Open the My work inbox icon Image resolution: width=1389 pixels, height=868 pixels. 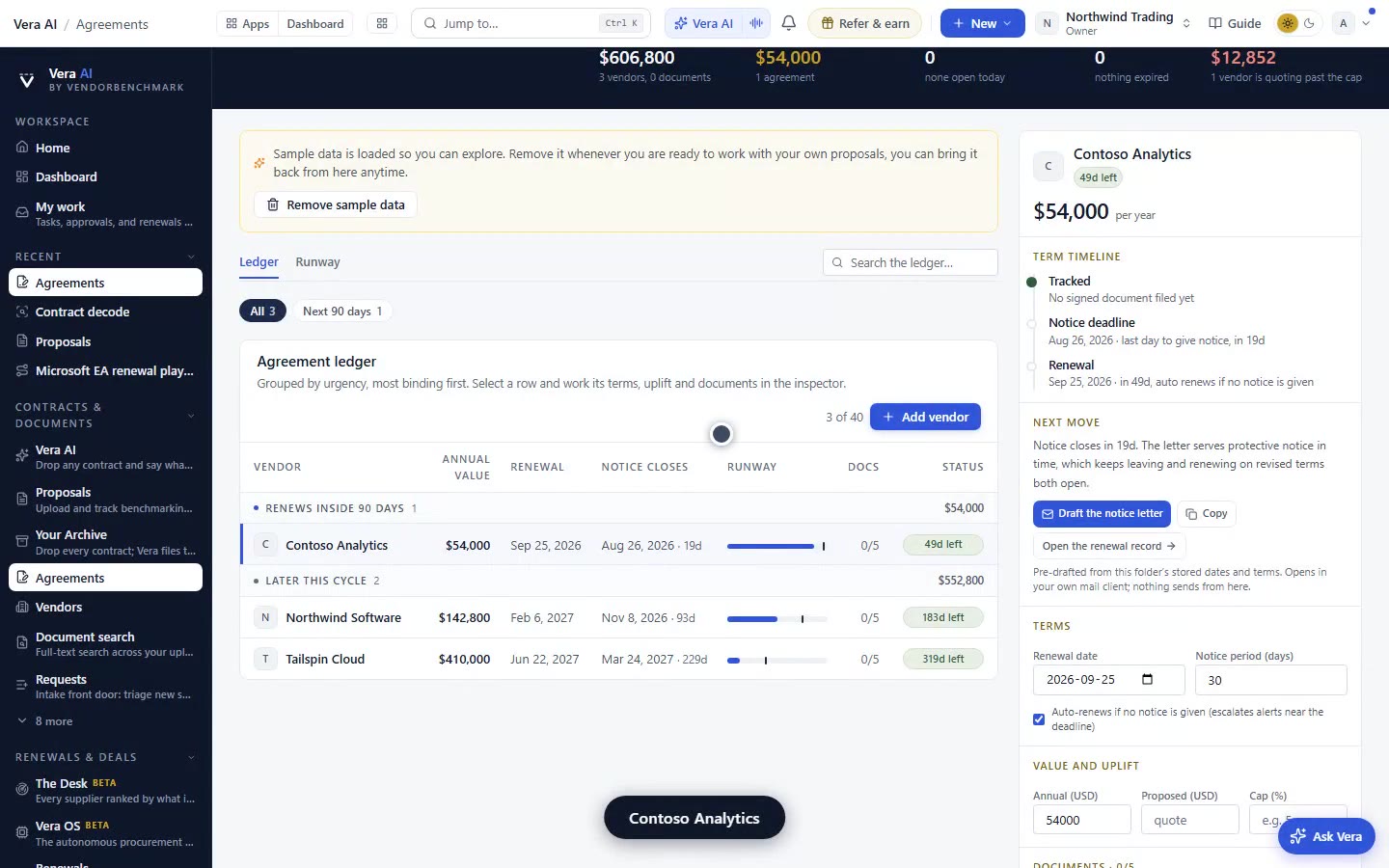[x=22, y=213]
